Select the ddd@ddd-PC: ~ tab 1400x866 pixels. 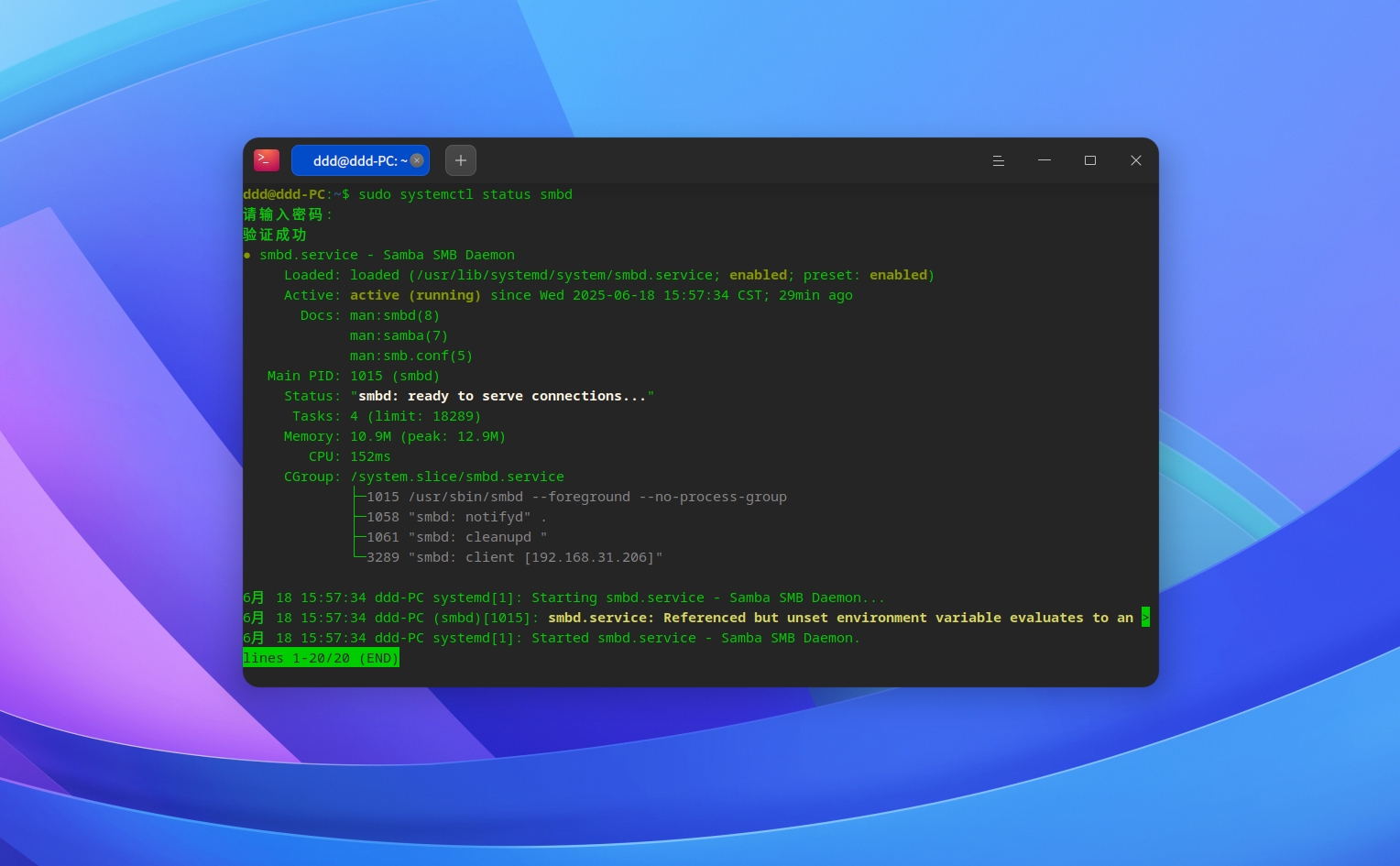point(360,160)
